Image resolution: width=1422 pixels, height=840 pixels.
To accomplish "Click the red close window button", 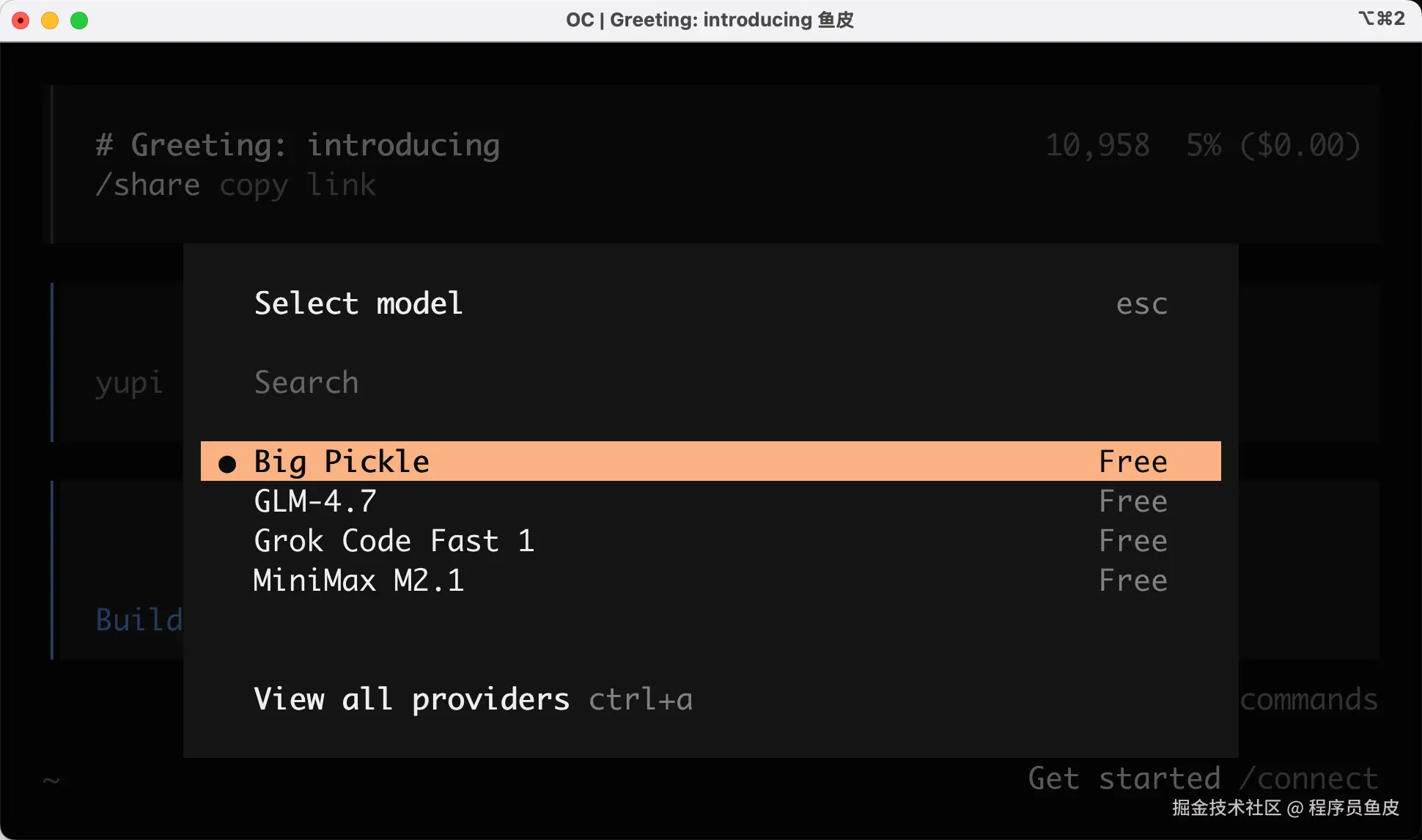I will pyautogui.click(x=21, y=21).
